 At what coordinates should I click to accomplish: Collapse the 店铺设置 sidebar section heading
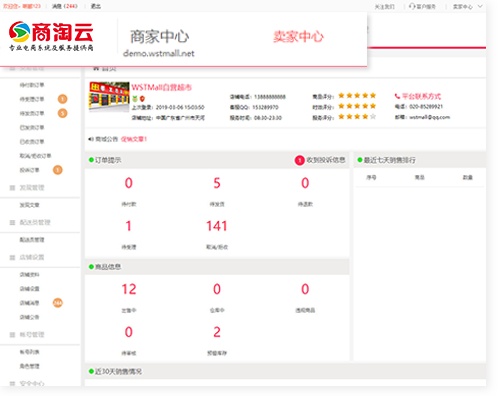coord(32,257)
